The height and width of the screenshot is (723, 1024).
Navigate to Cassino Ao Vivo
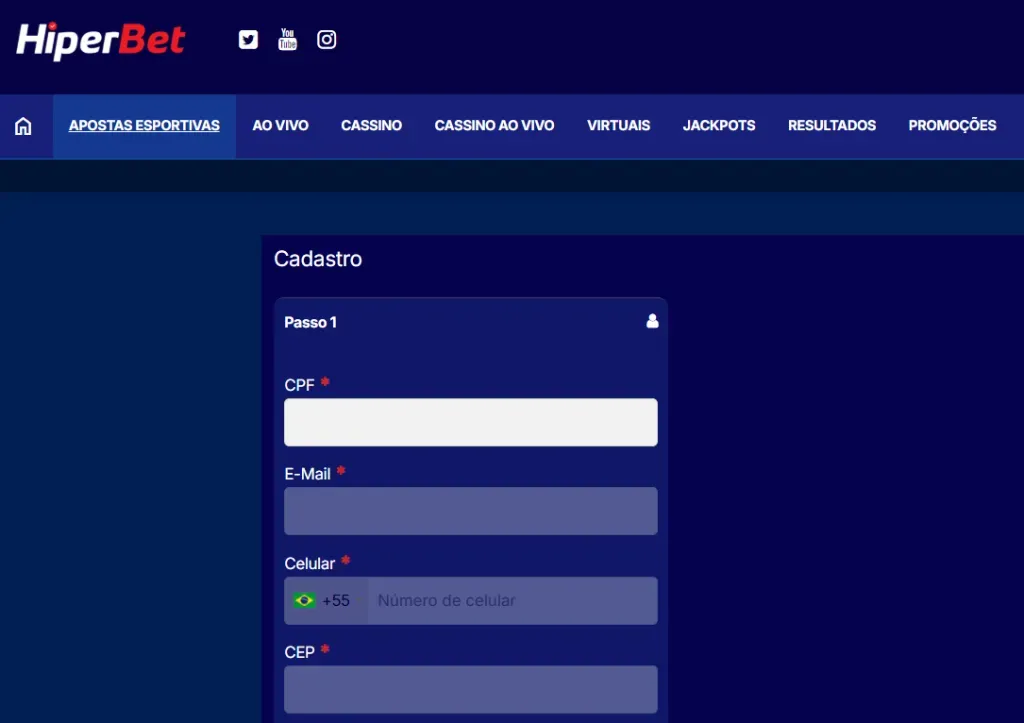point(494,126)
